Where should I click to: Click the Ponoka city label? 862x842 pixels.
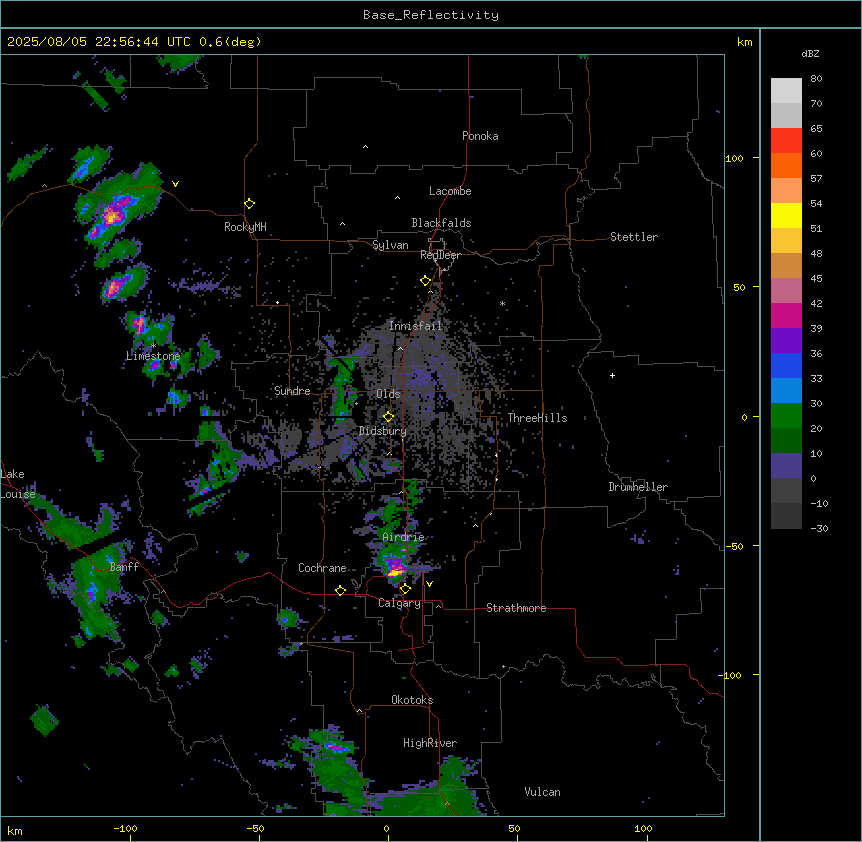(x=480, y=136)
